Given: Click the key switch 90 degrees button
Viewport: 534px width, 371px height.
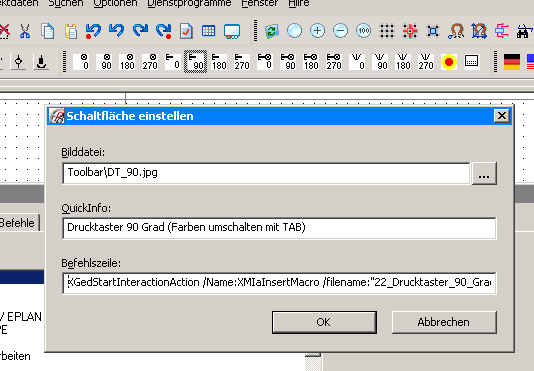Looking at the screenshot, I should click(288, 62).
